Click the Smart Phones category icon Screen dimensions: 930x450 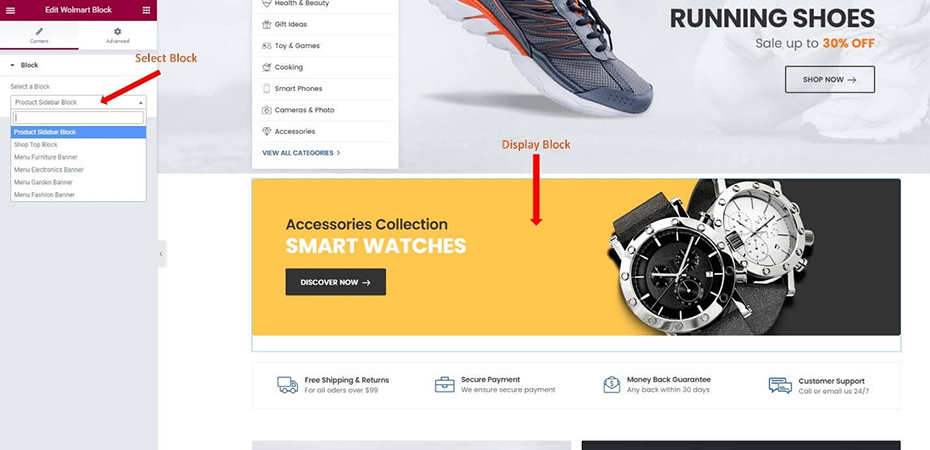point(266,88)
